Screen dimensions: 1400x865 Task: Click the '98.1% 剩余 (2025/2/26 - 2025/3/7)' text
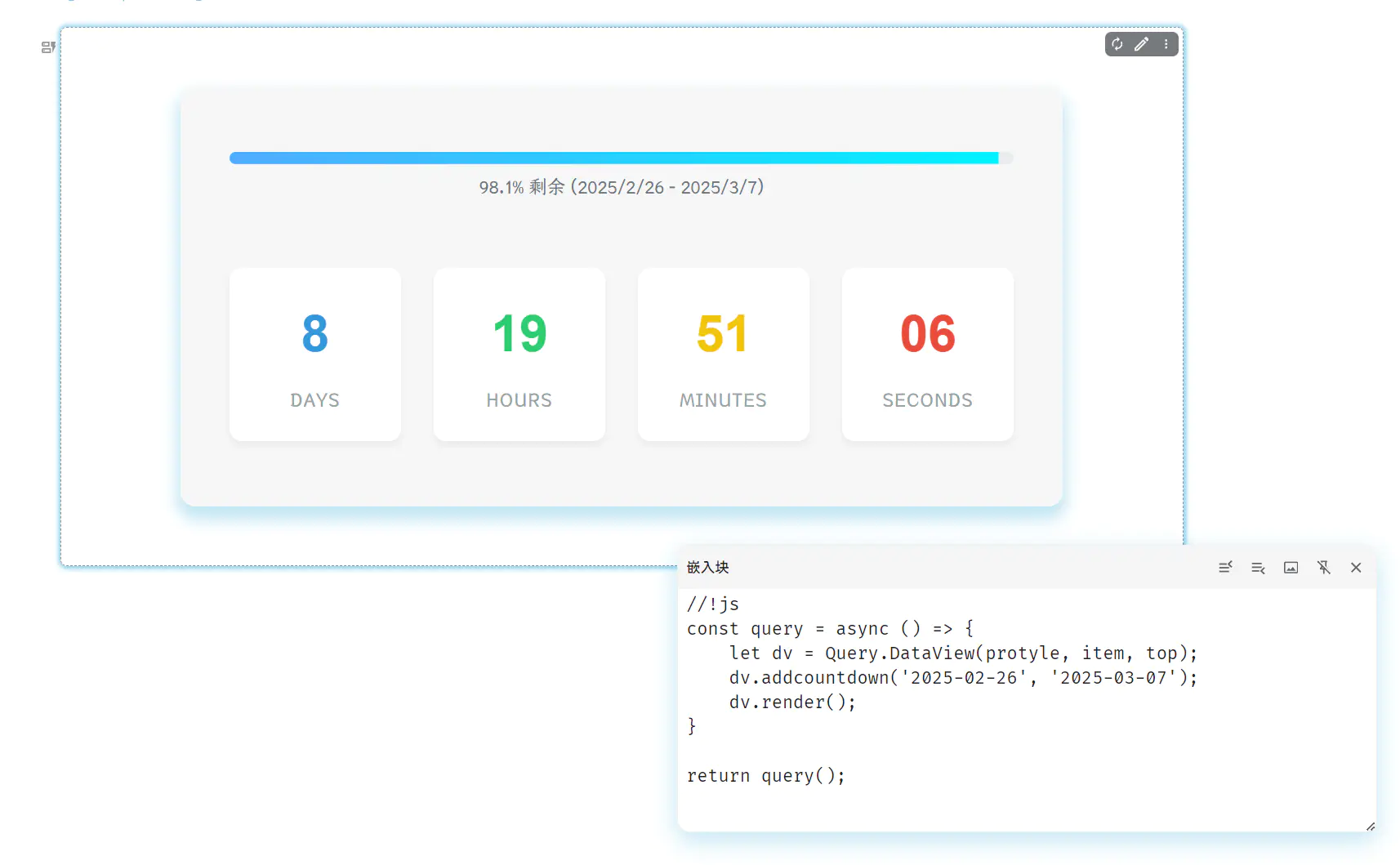click(x=622, y=187)
